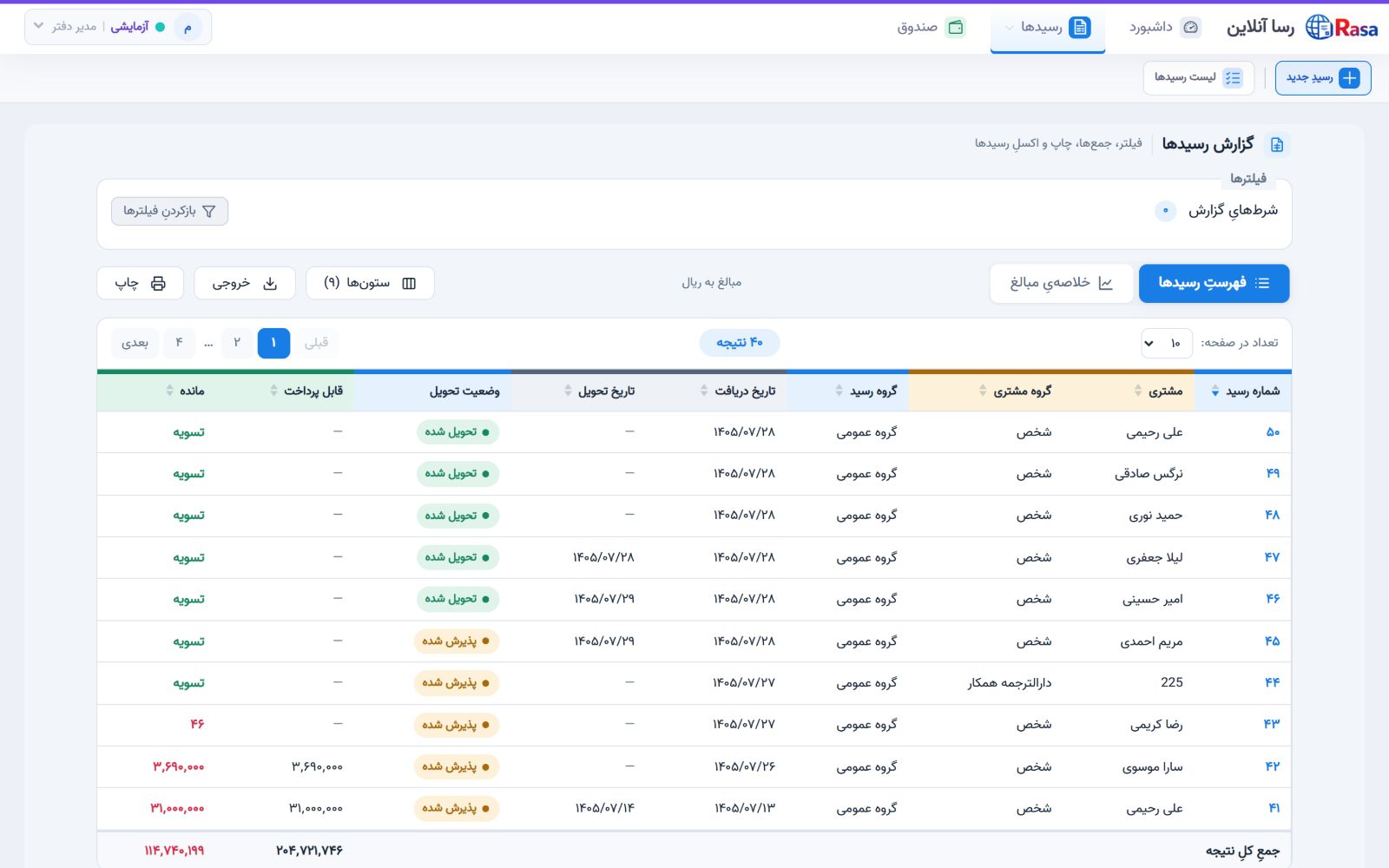Go to pagination page ۲
The width and height of the screenshot is (1389, 868).
237,343
